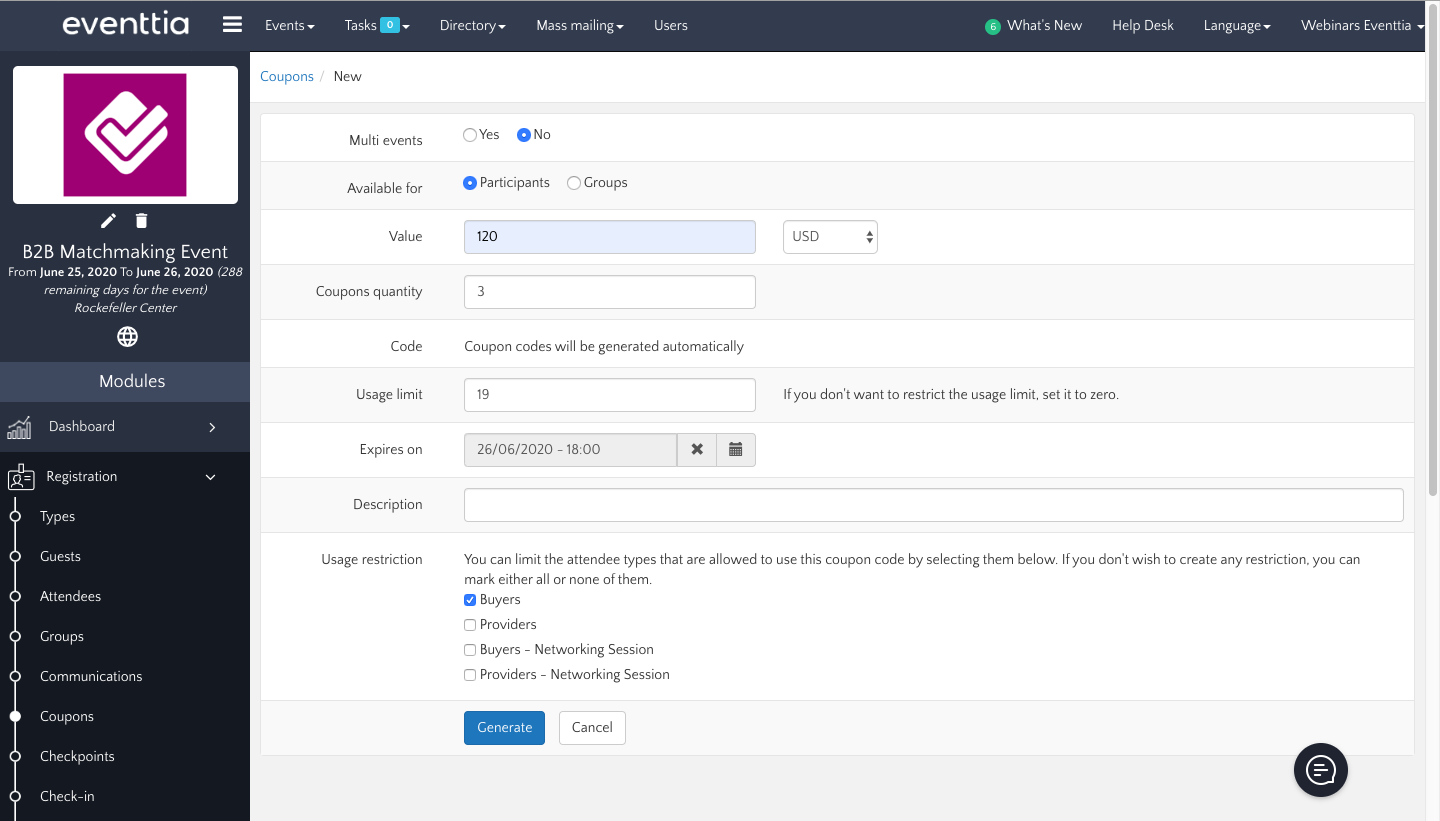Select Groups under Available for

[x=574, y=182]
